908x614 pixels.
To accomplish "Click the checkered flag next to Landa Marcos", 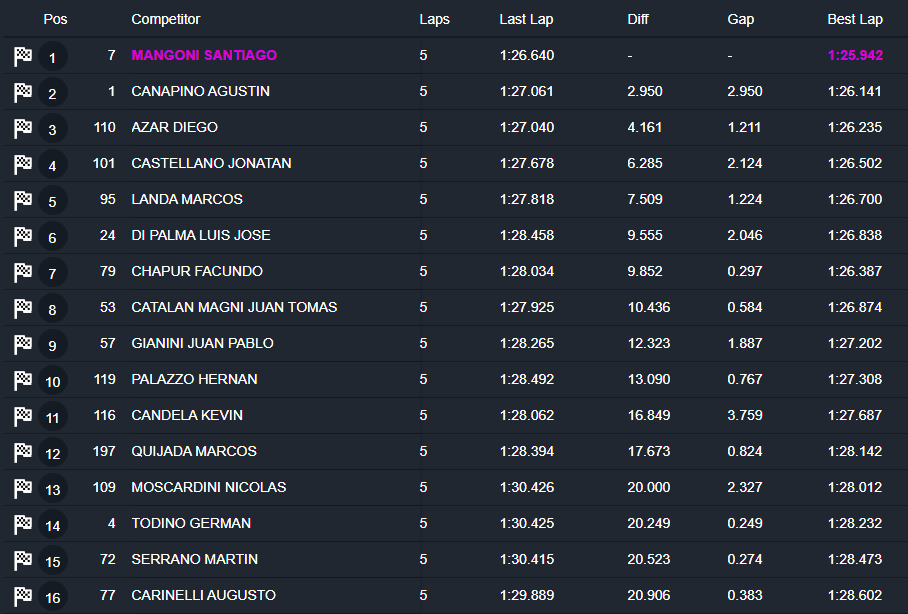I will pyautogui.click(x=23, y=201).
